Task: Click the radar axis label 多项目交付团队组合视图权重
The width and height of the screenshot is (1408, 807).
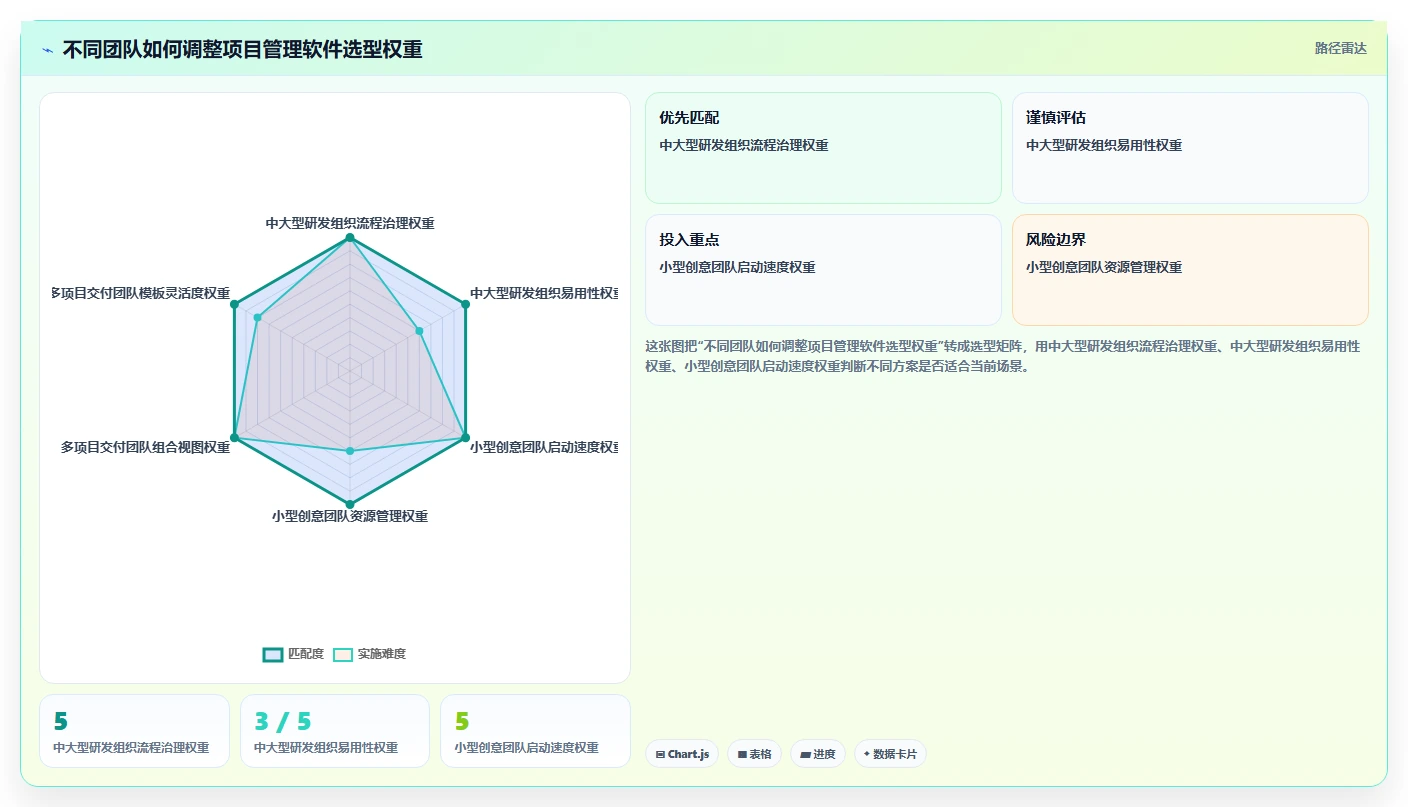Action: (145, 447)
